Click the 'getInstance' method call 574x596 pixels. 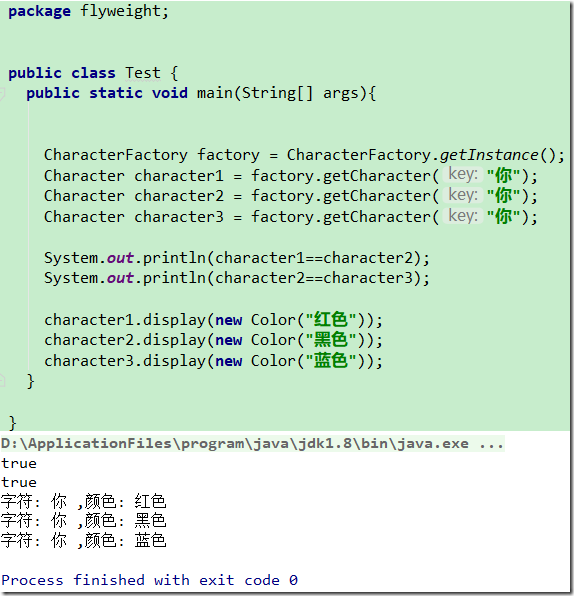tap(489, 155)
